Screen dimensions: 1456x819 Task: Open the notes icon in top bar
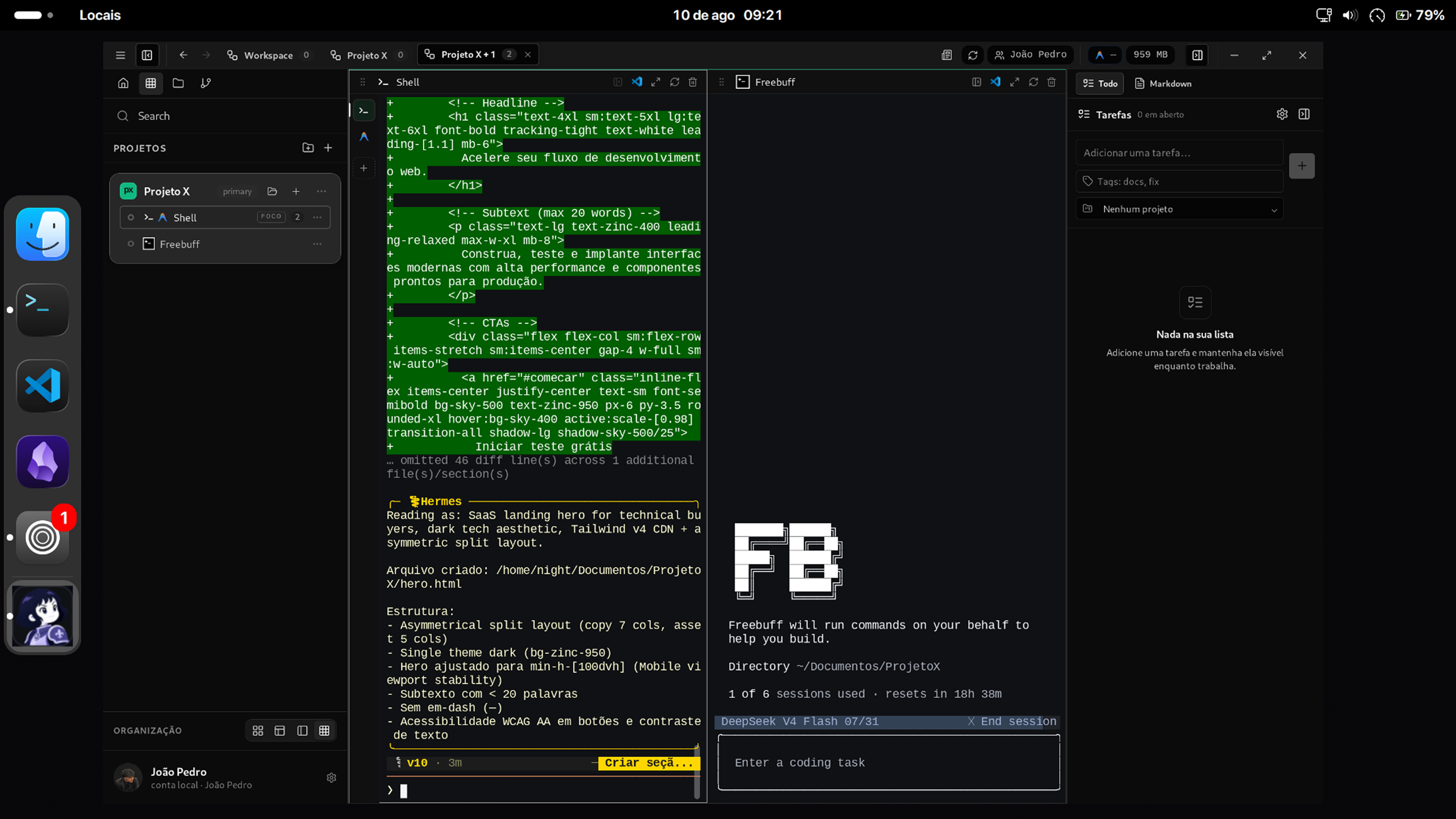click(947, 55)
